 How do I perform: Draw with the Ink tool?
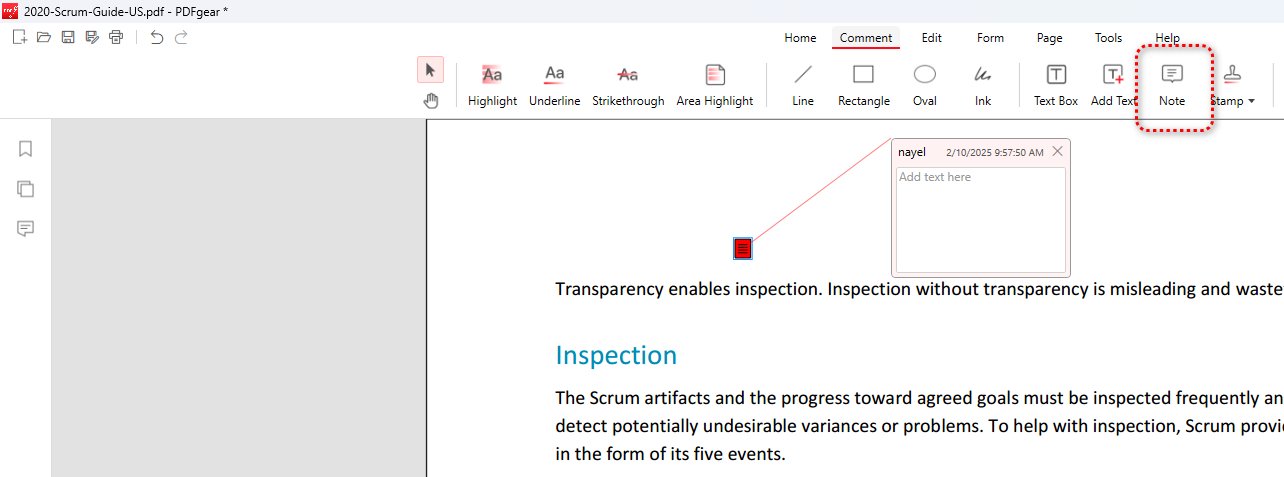point(983,85)
